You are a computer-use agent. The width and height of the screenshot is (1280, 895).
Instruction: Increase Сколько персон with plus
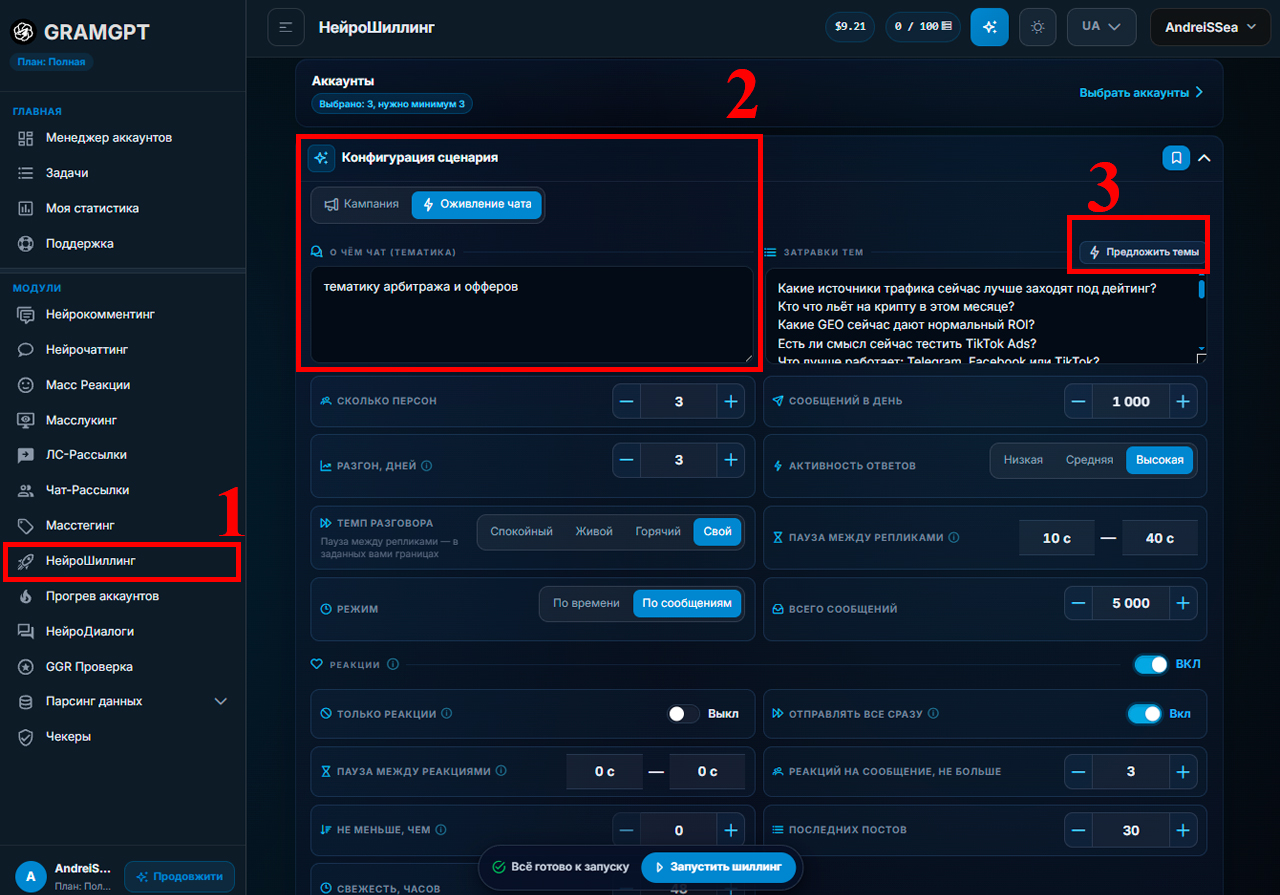(x=731, y=402)
